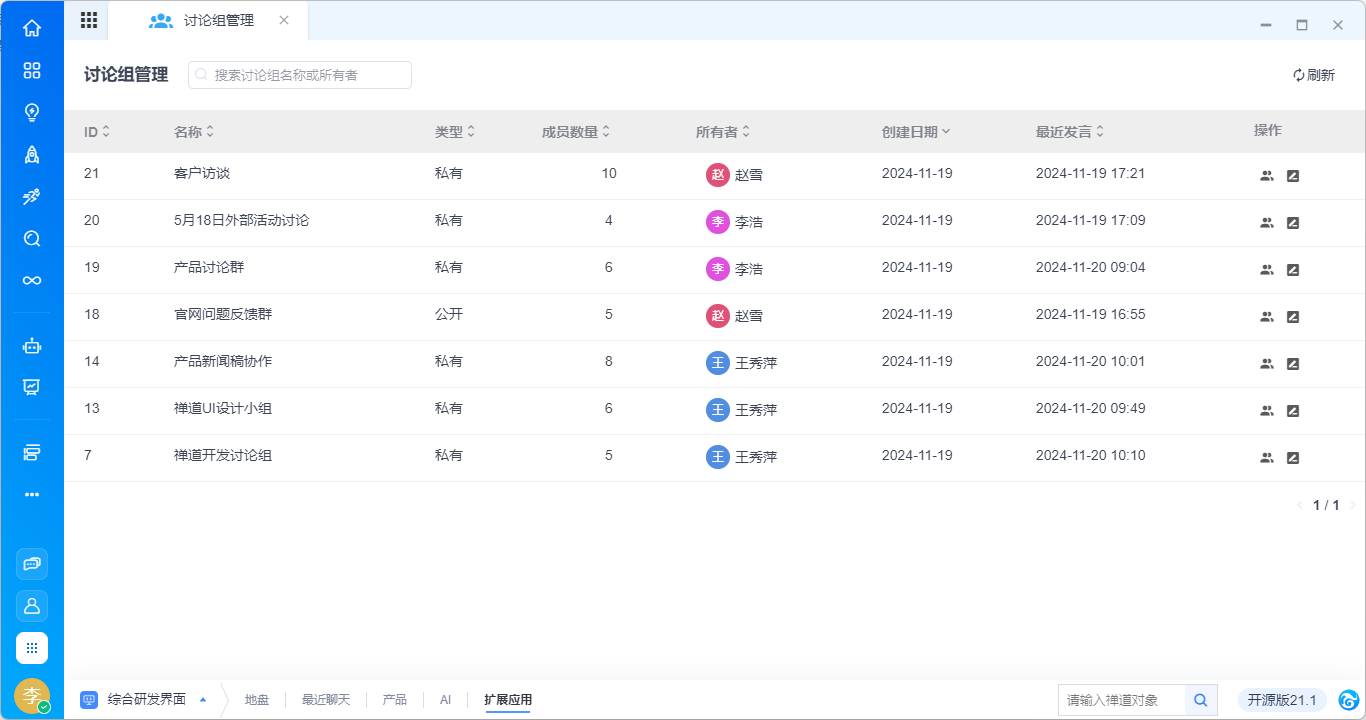Close the 讨论组管理 tab

click(x=284, y=20)
